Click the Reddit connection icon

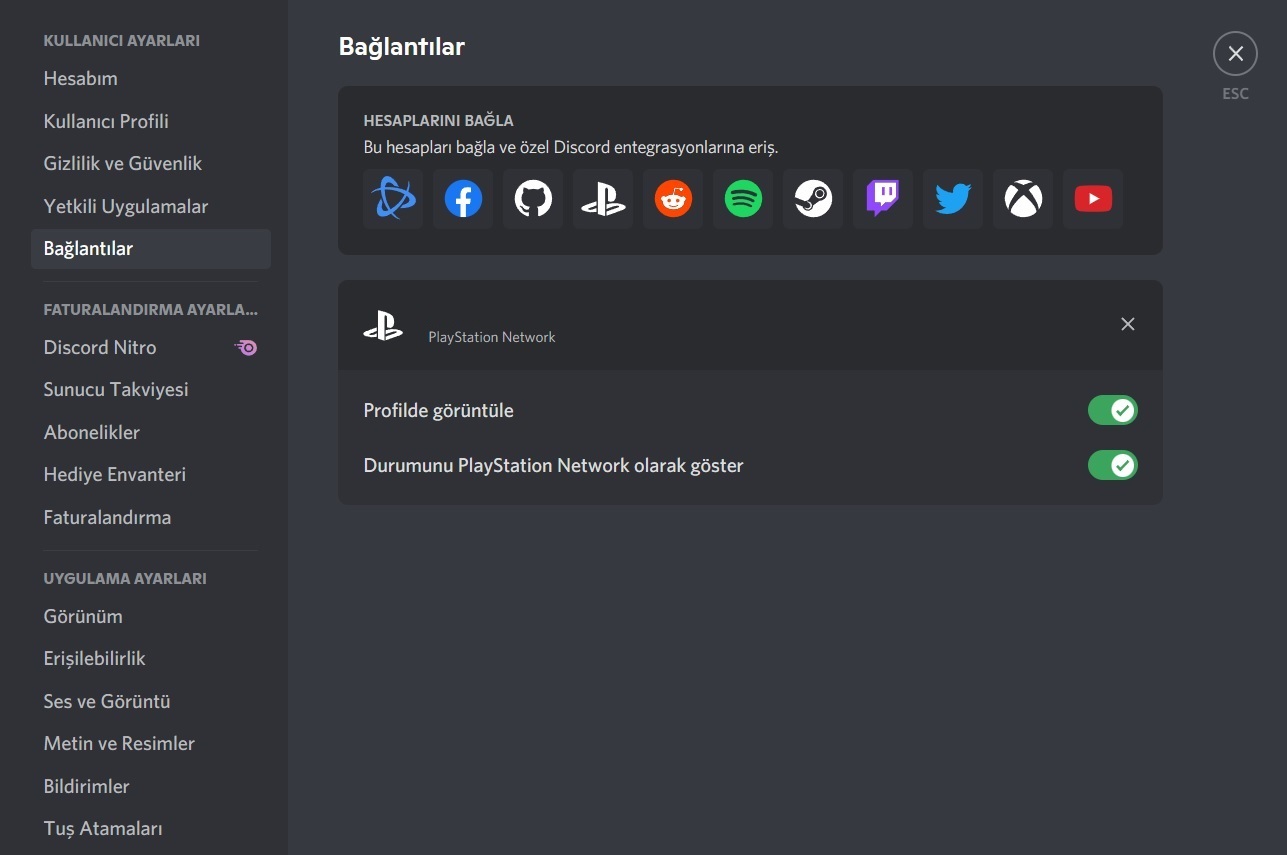[x=673, y=199]
